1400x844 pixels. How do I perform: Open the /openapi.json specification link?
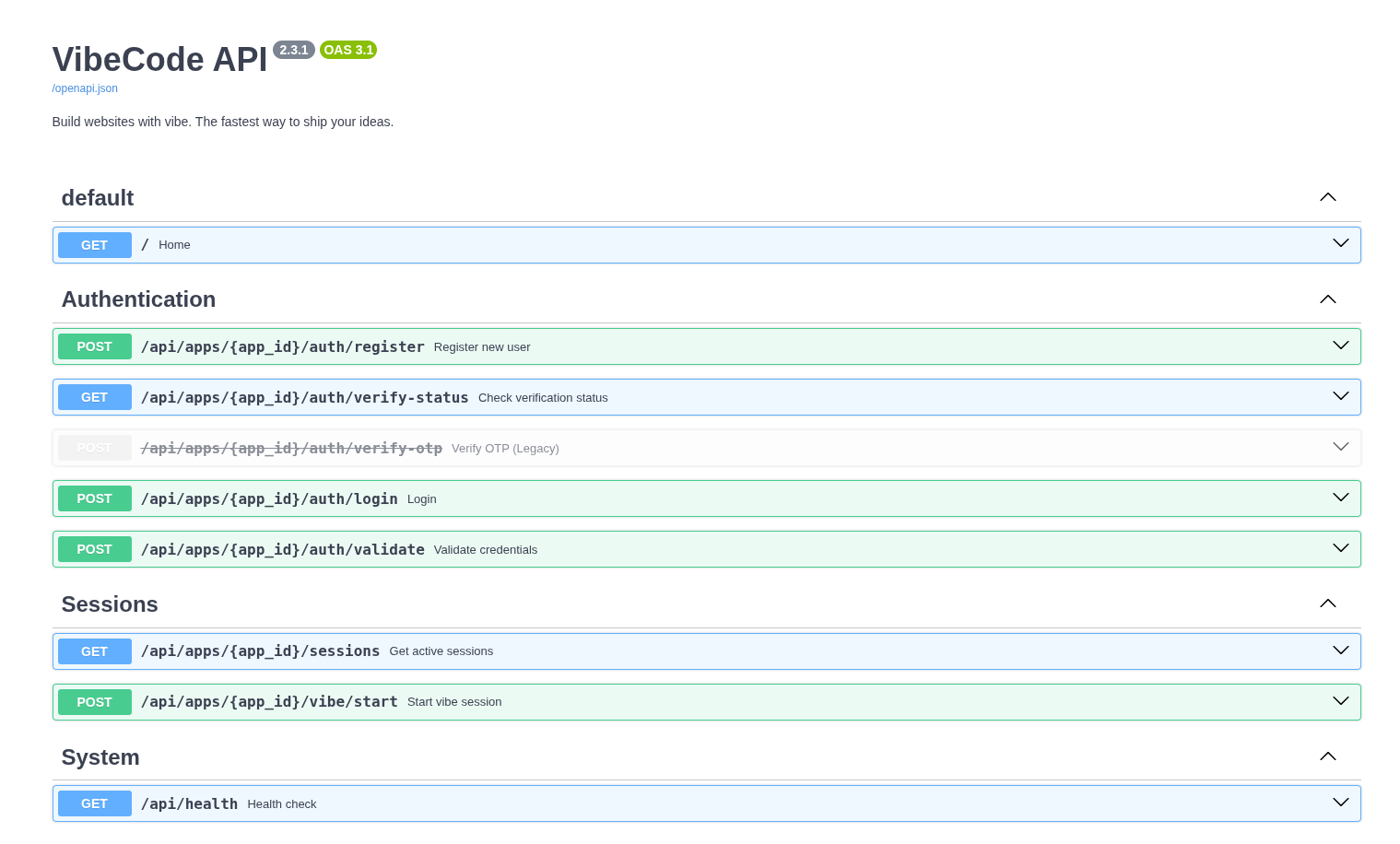[x=84, y=88]
